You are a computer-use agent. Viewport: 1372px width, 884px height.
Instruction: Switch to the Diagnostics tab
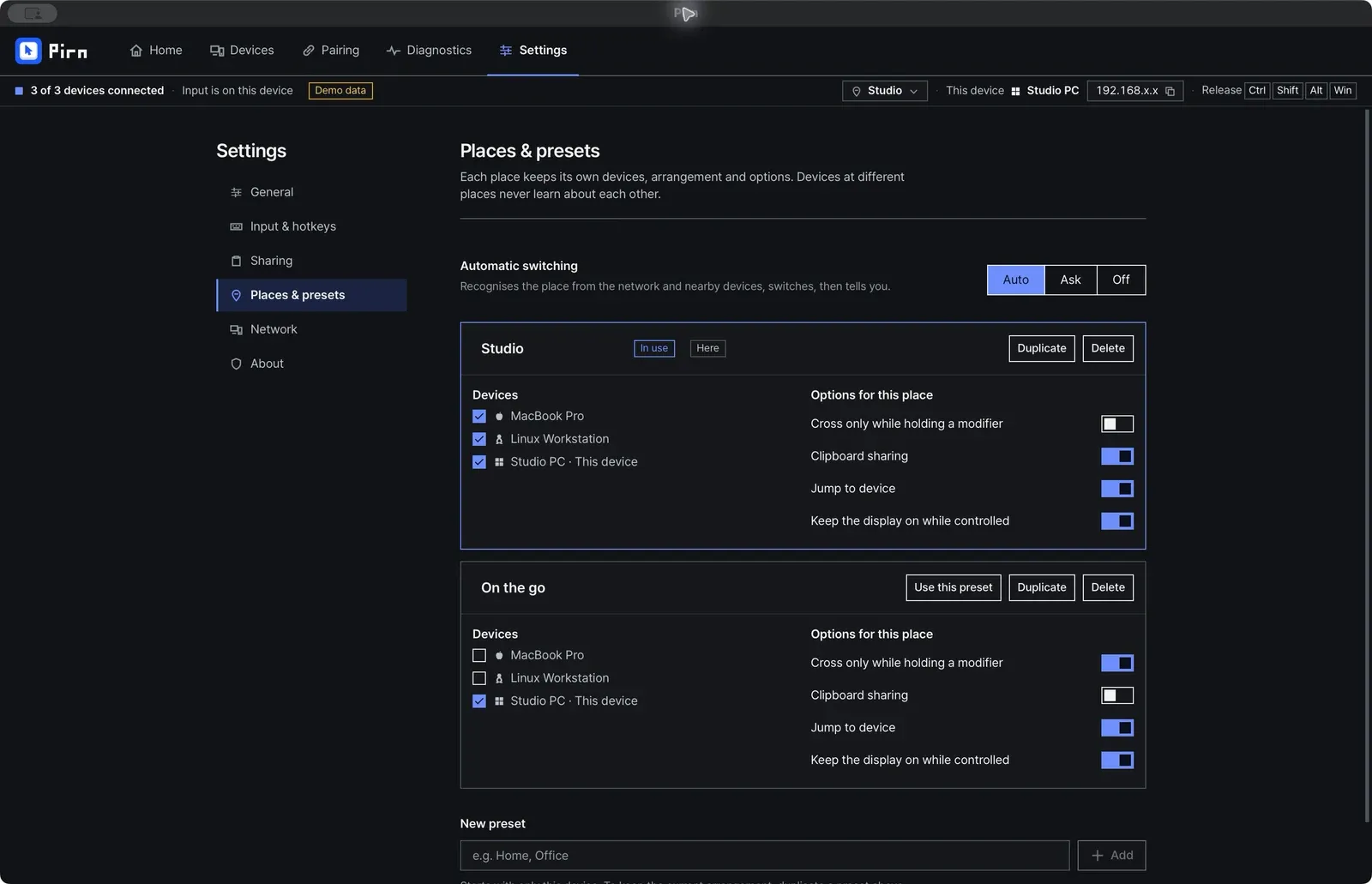[429, 51]
